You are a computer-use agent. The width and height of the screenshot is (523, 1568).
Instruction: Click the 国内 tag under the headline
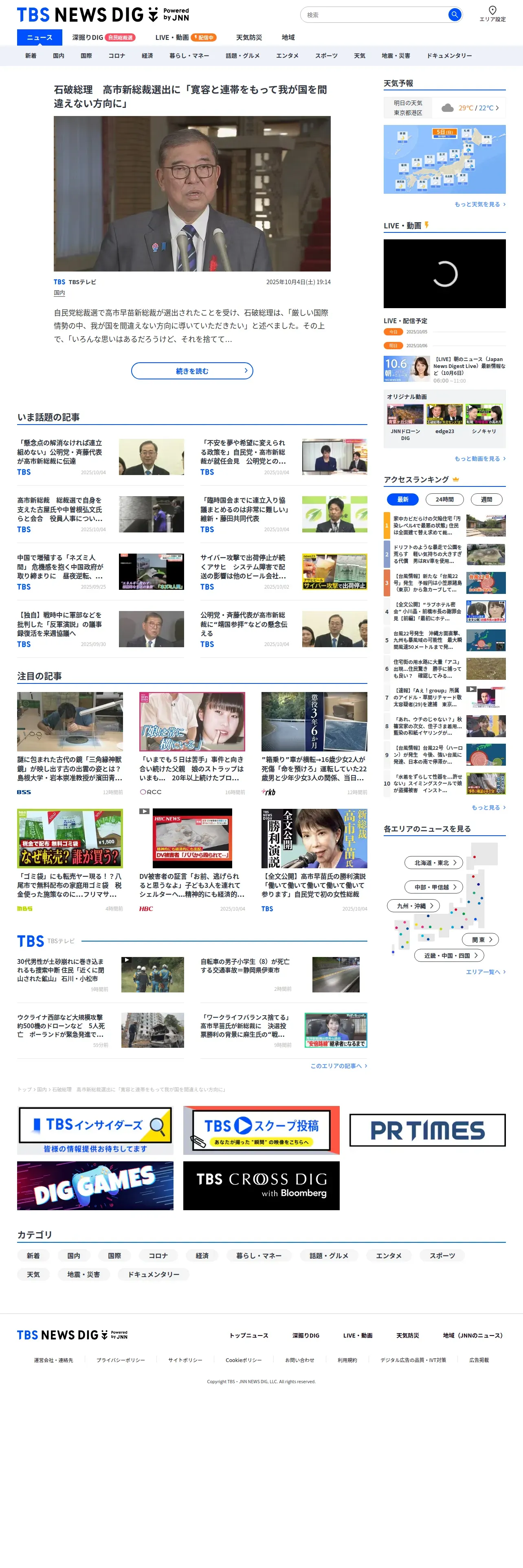[x=59, y=293]
